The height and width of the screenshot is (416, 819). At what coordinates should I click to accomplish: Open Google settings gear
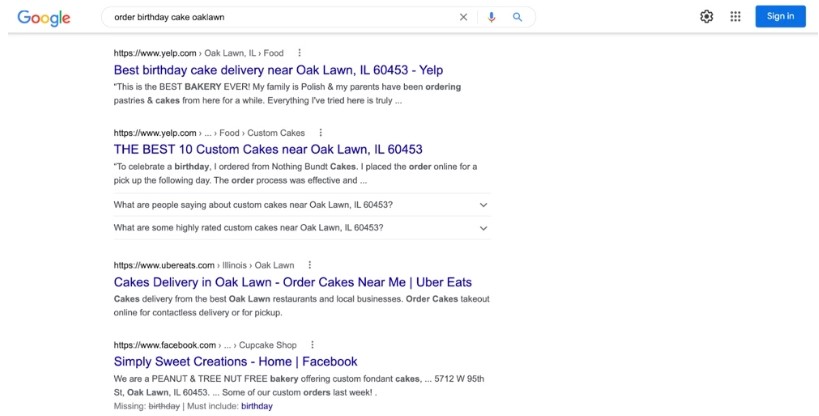click(707, 16)
